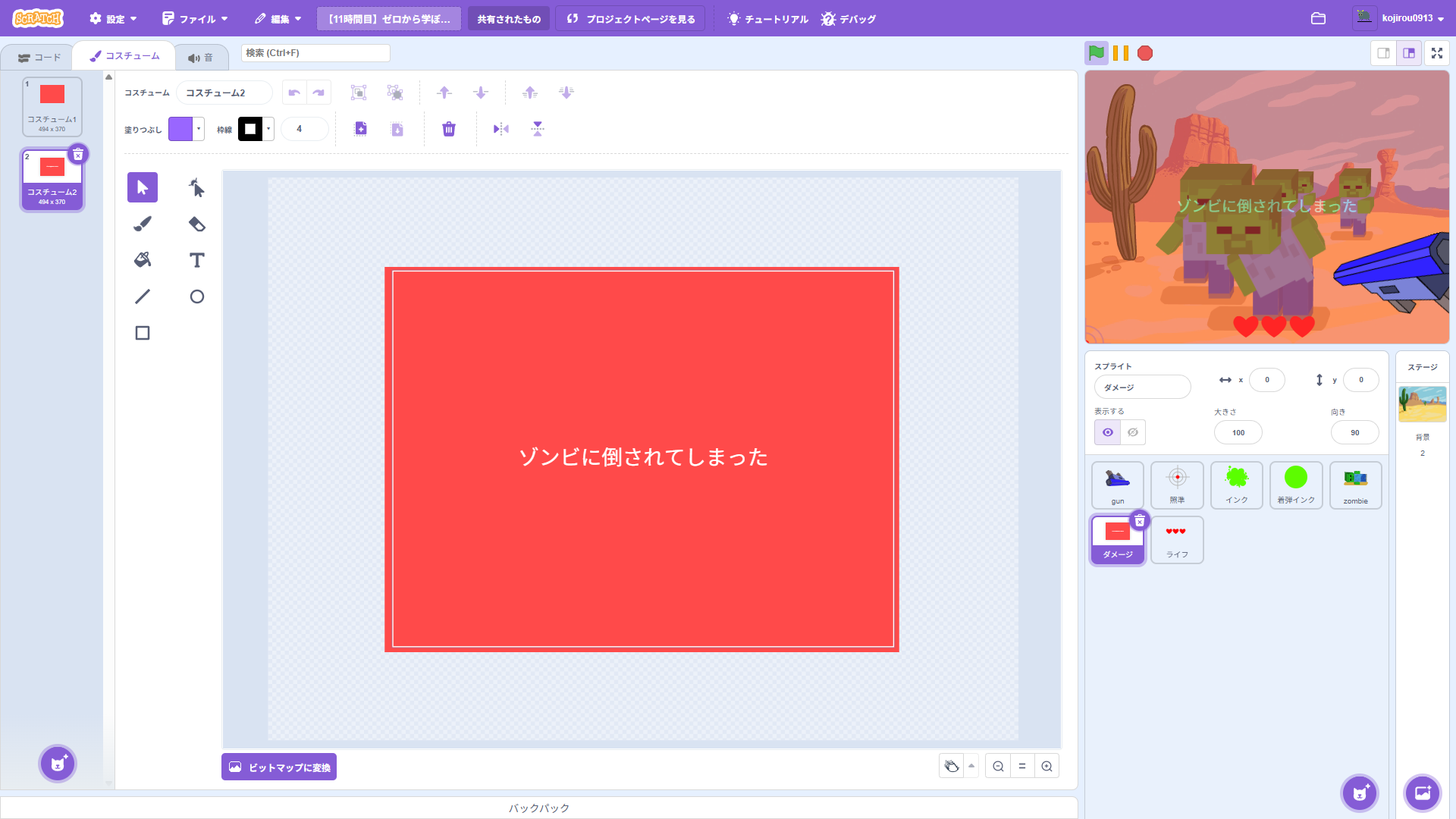Switch to small stage layout
Screen dimensions: 1456x819
click(x=1383, y=53)
